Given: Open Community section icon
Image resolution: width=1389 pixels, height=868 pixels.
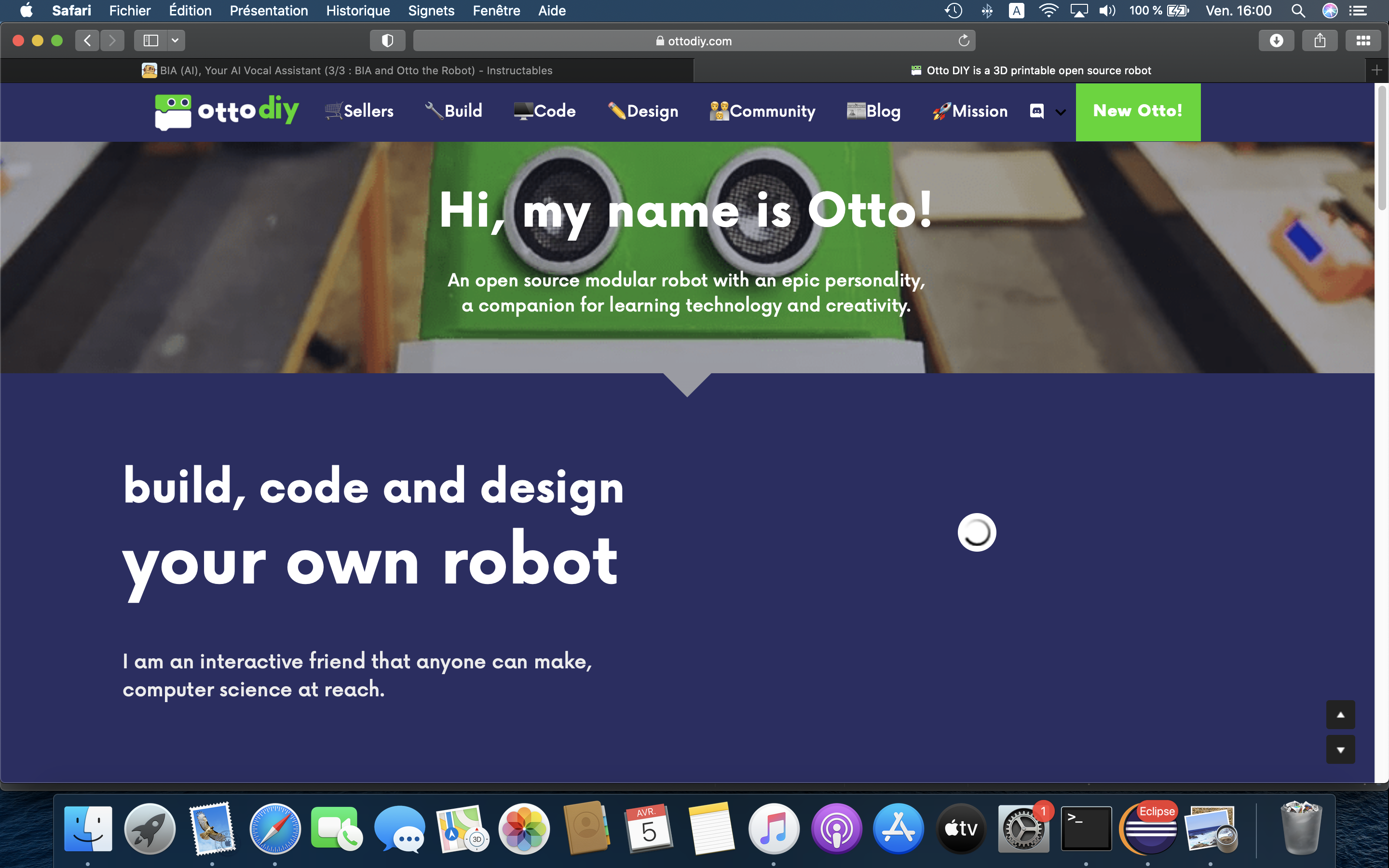Looking at the screenshot, I should [718, 110].
